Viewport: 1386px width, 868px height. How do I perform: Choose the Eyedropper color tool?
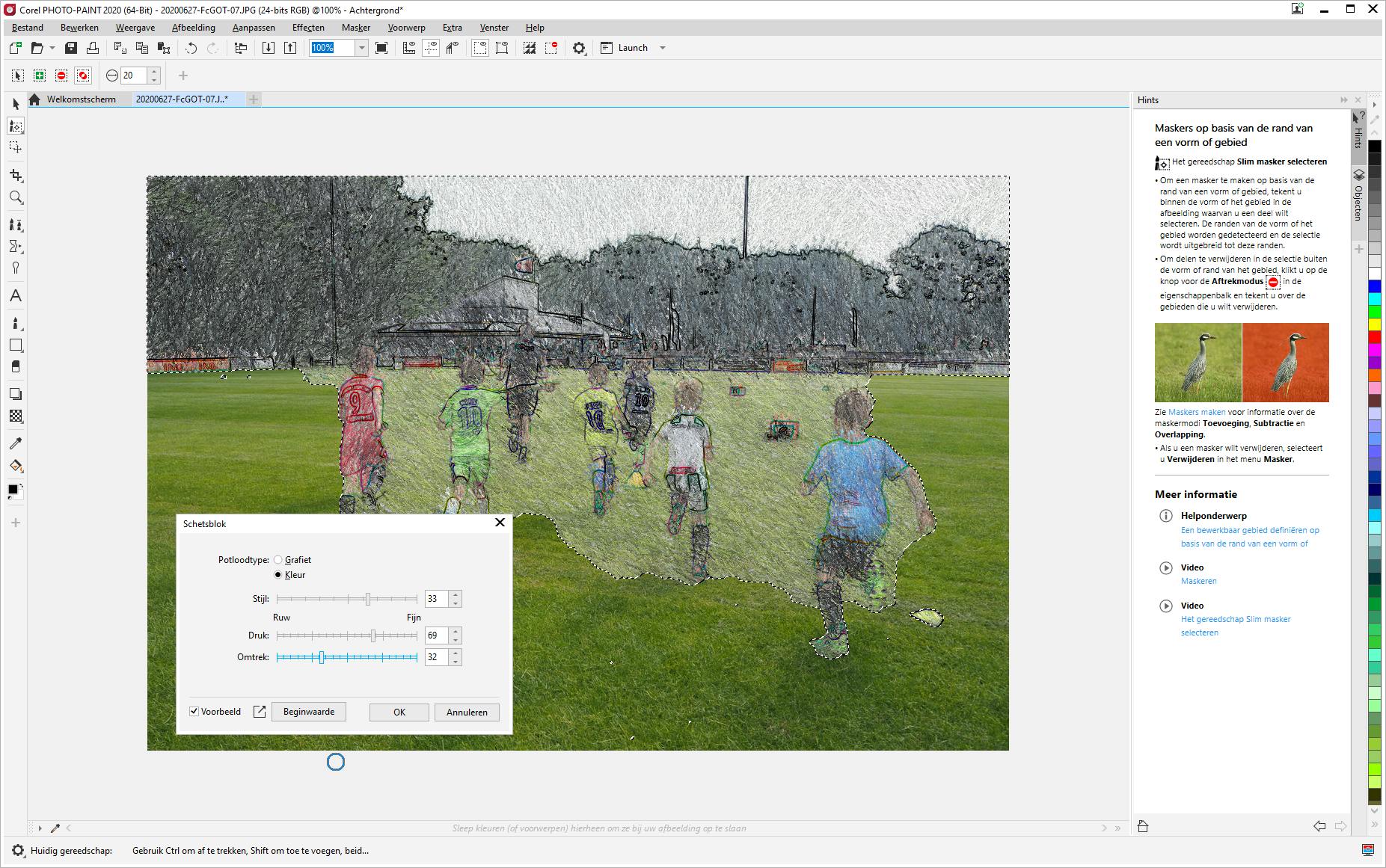coord(16,443)
